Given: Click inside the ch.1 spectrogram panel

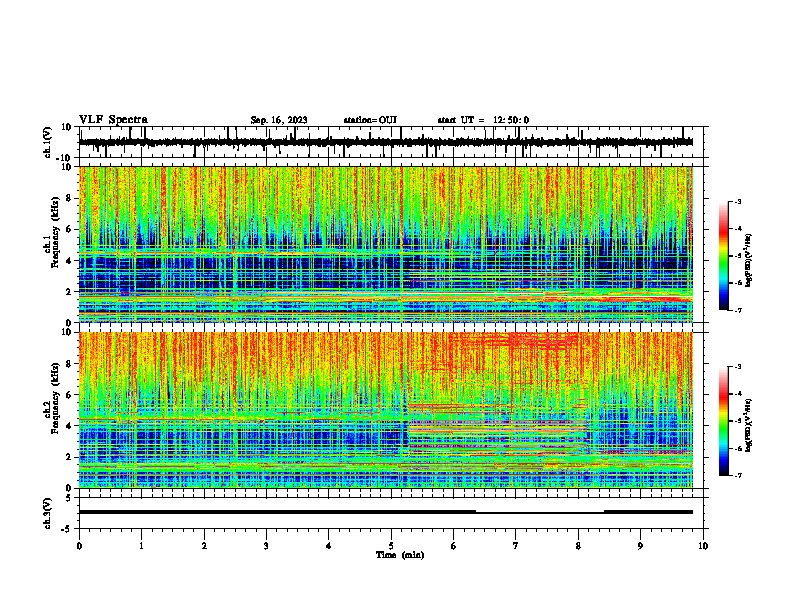Looking at the screenshot, I should click(391, 244).
